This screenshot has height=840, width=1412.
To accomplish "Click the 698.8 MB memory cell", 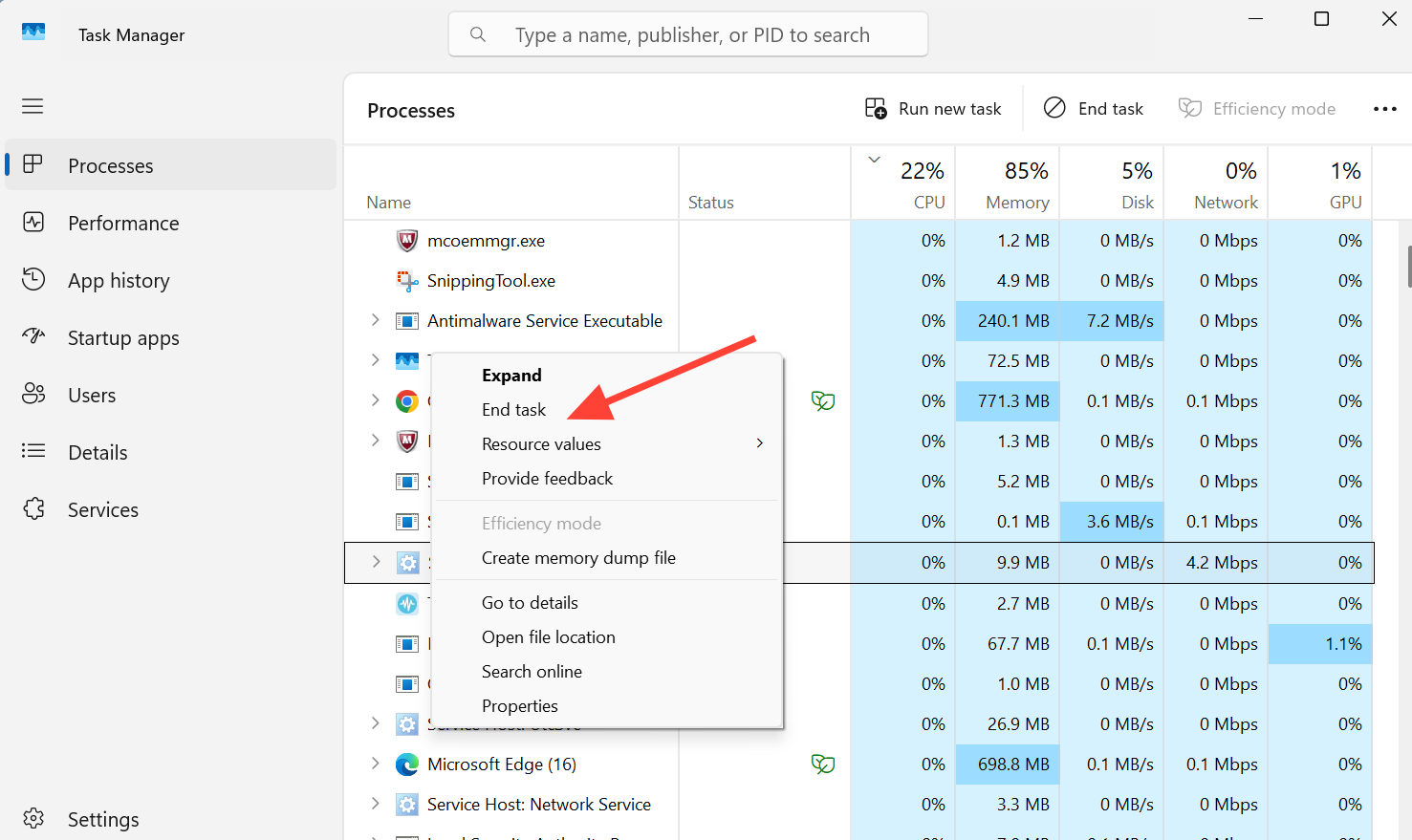I will 1008,765.
